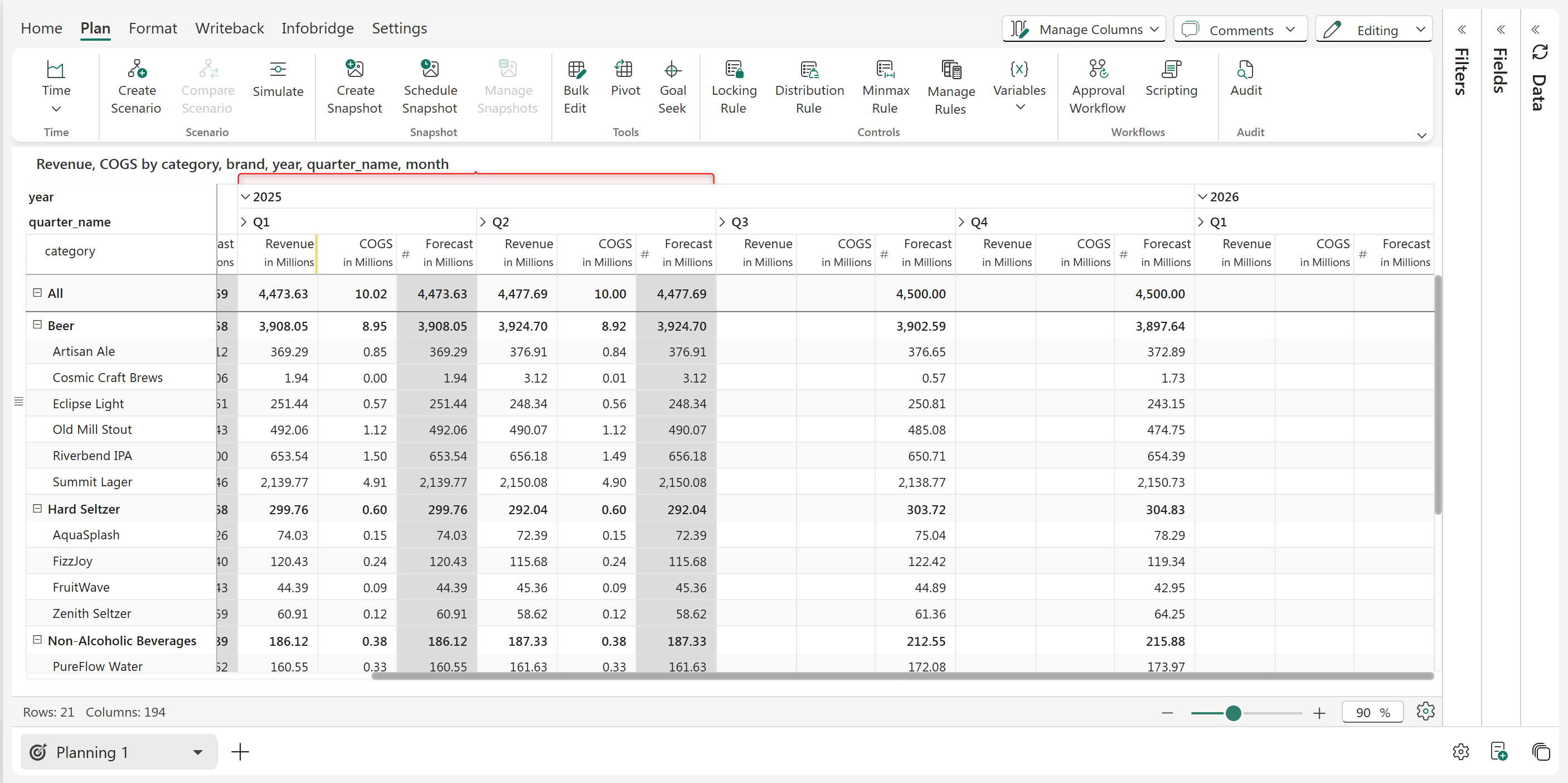Expand the Q2 quarter column

tap(483, 222)
